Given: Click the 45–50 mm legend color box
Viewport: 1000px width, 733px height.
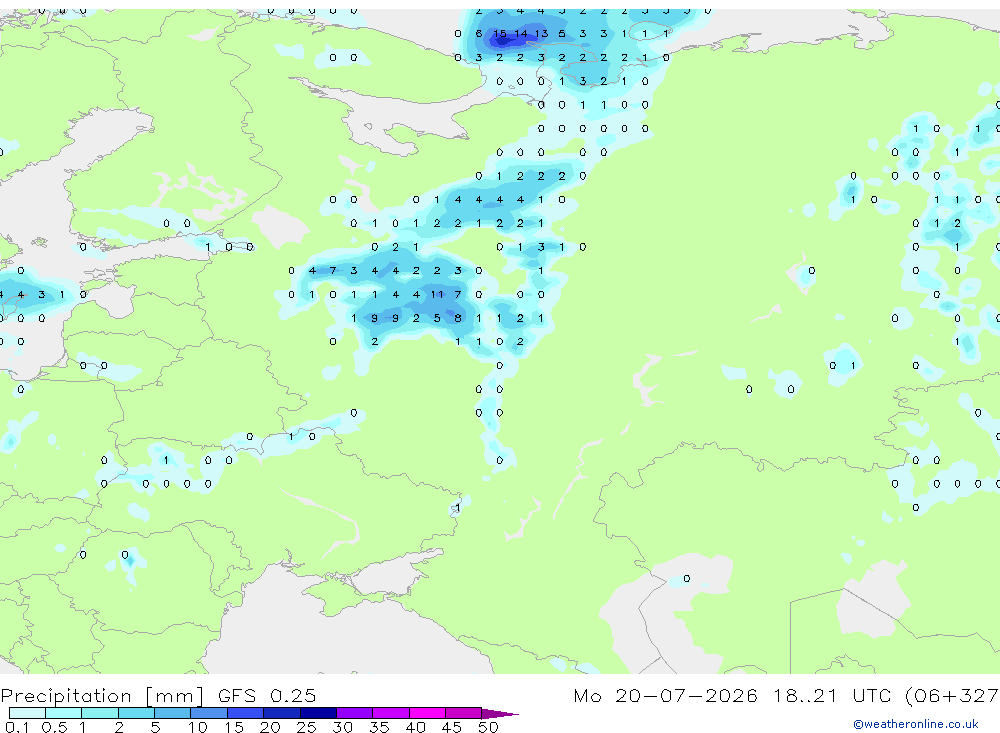Looking at the screenshot, I should [464, 713].
